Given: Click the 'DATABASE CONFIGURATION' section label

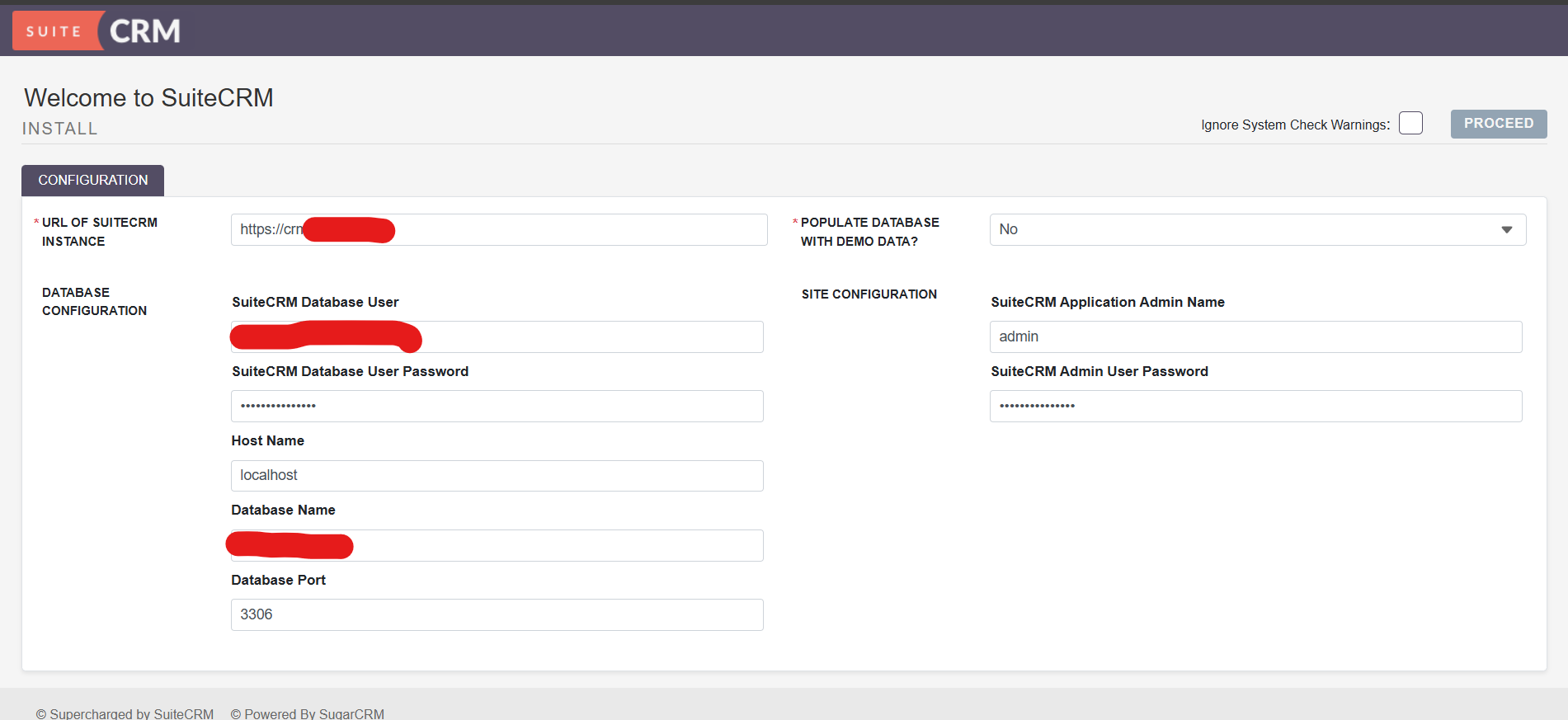Looking at the screenshot, I should 94,302.
